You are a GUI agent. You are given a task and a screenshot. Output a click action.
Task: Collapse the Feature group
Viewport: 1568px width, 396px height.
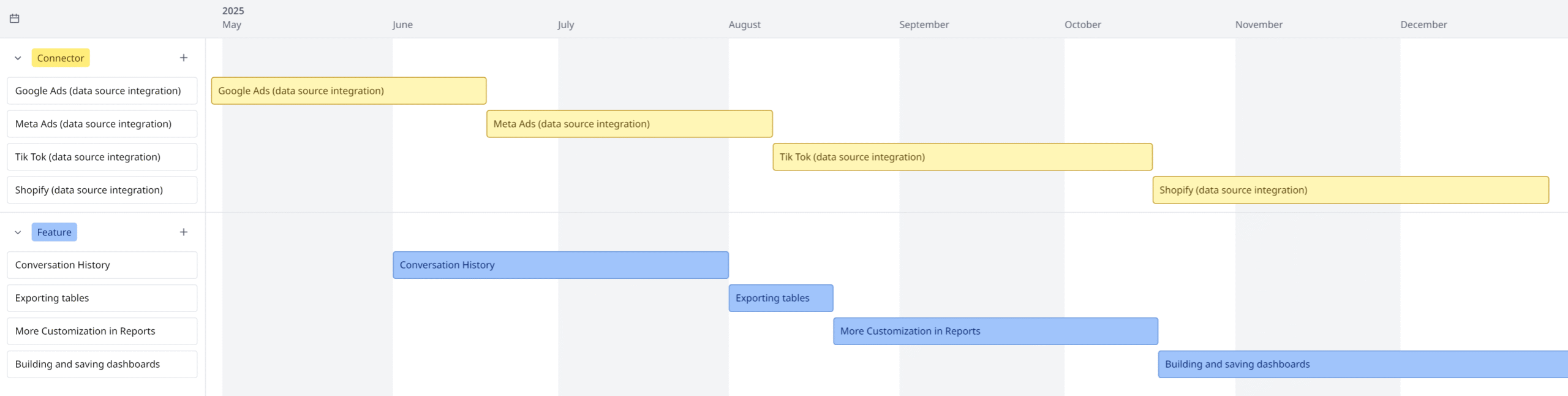point(18,232)
